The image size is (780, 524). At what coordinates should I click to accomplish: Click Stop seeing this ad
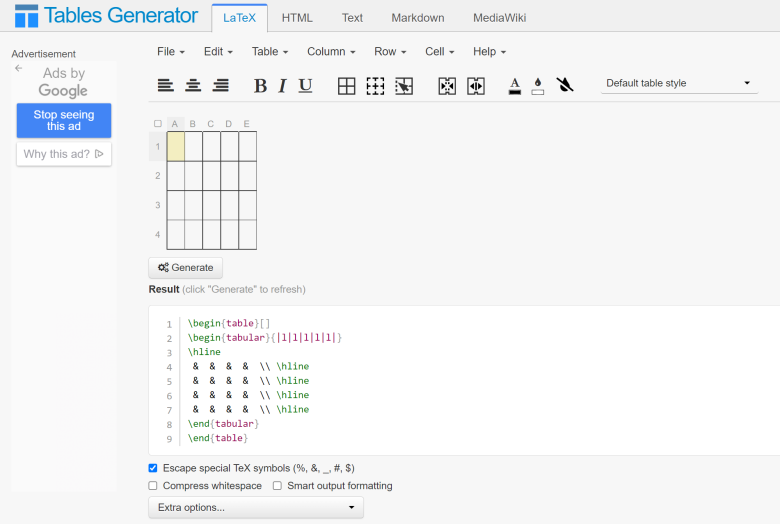[x=64, y=120]
